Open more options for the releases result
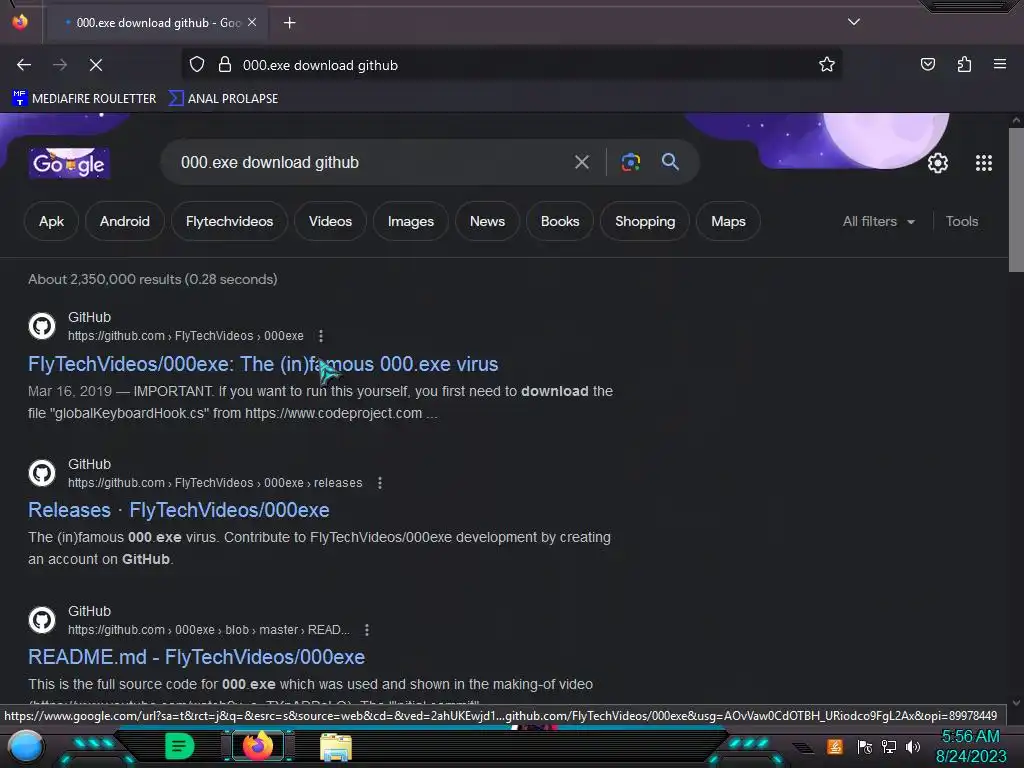 379,483
